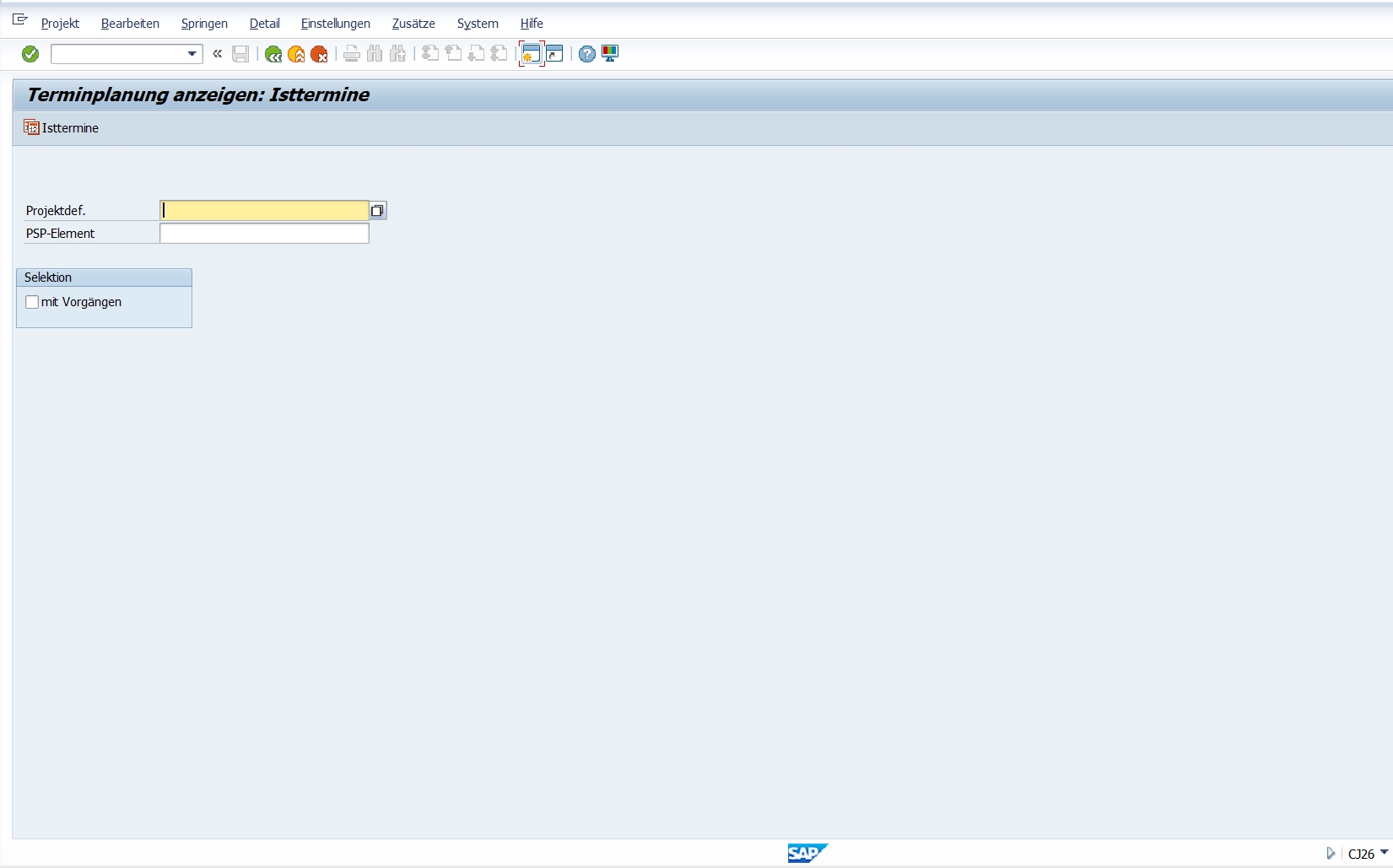The height and width of the screenshot is (868, 1393).
Task: Click the Find binoculars icon
Action: pos(375,54)
